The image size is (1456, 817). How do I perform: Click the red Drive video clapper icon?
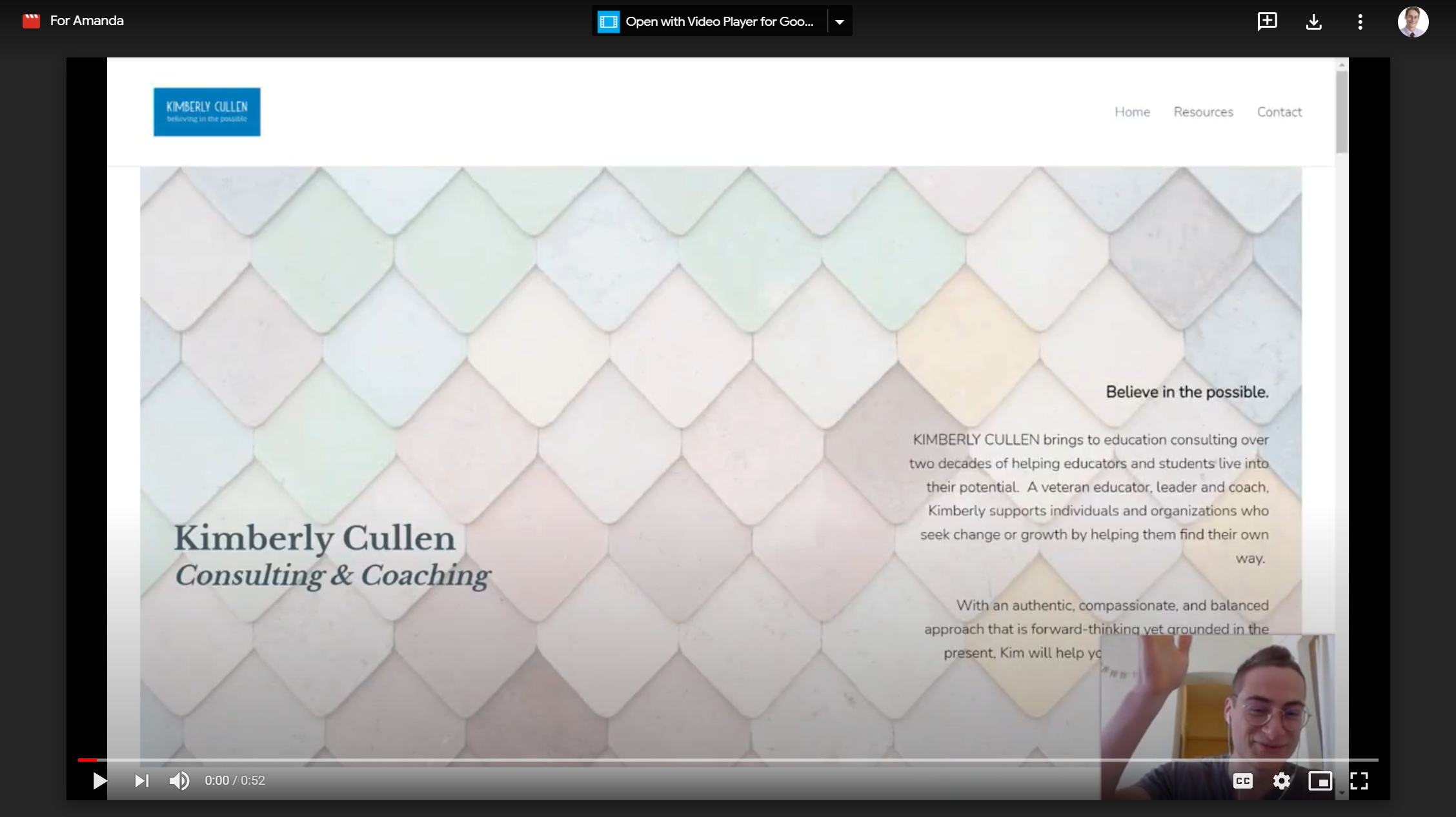click(x=31, y=20)
